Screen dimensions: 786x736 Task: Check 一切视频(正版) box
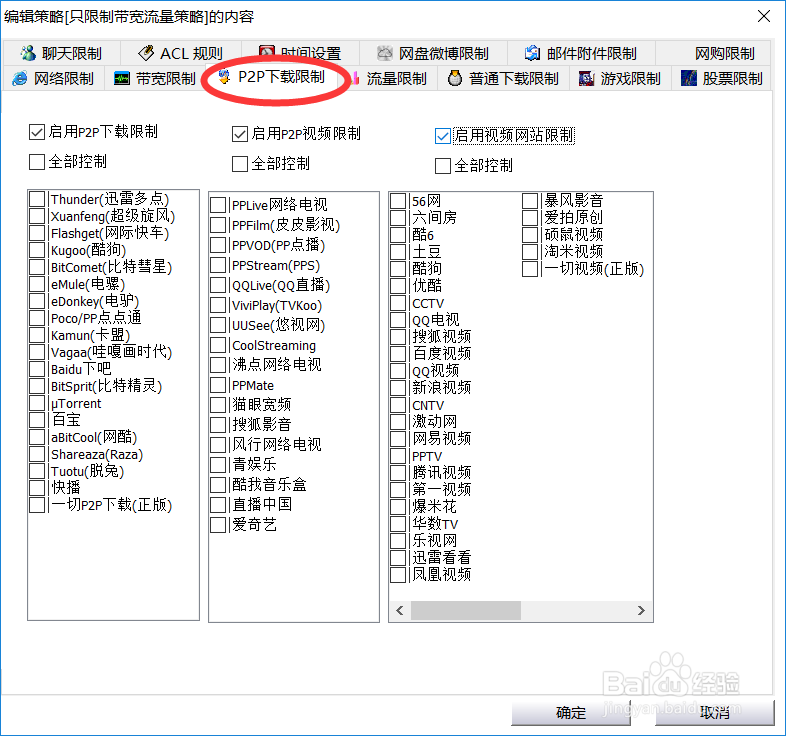[530, 269]
